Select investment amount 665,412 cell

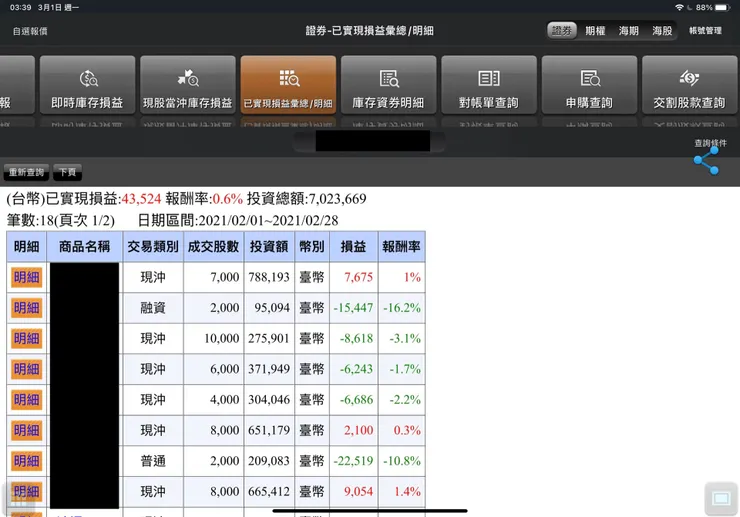point(269,492)
